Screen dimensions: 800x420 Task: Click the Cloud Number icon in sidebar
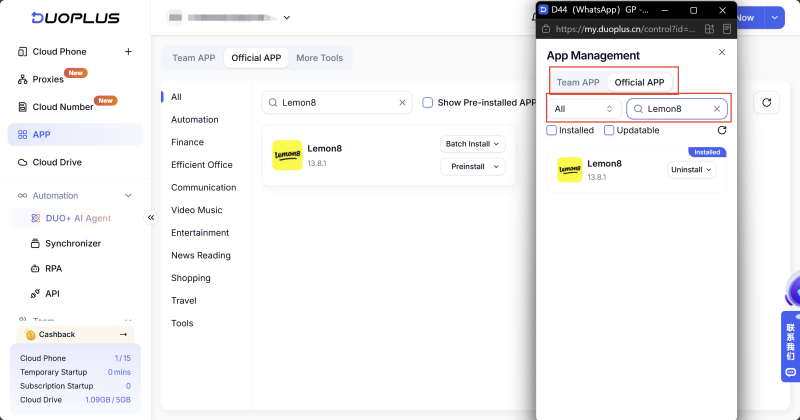(22, 107)
